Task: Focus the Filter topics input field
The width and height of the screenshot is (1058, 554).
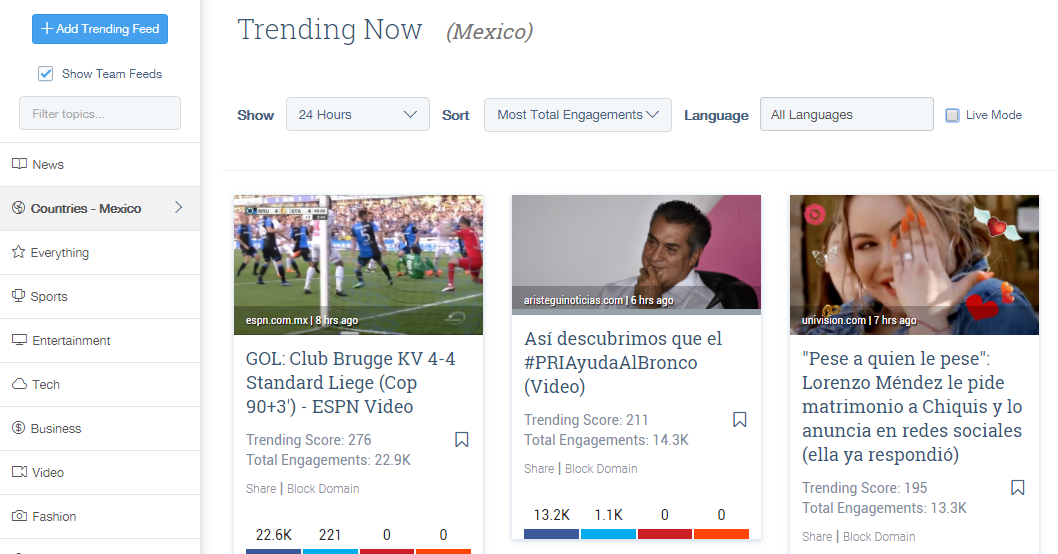Action: coord(100,113)
